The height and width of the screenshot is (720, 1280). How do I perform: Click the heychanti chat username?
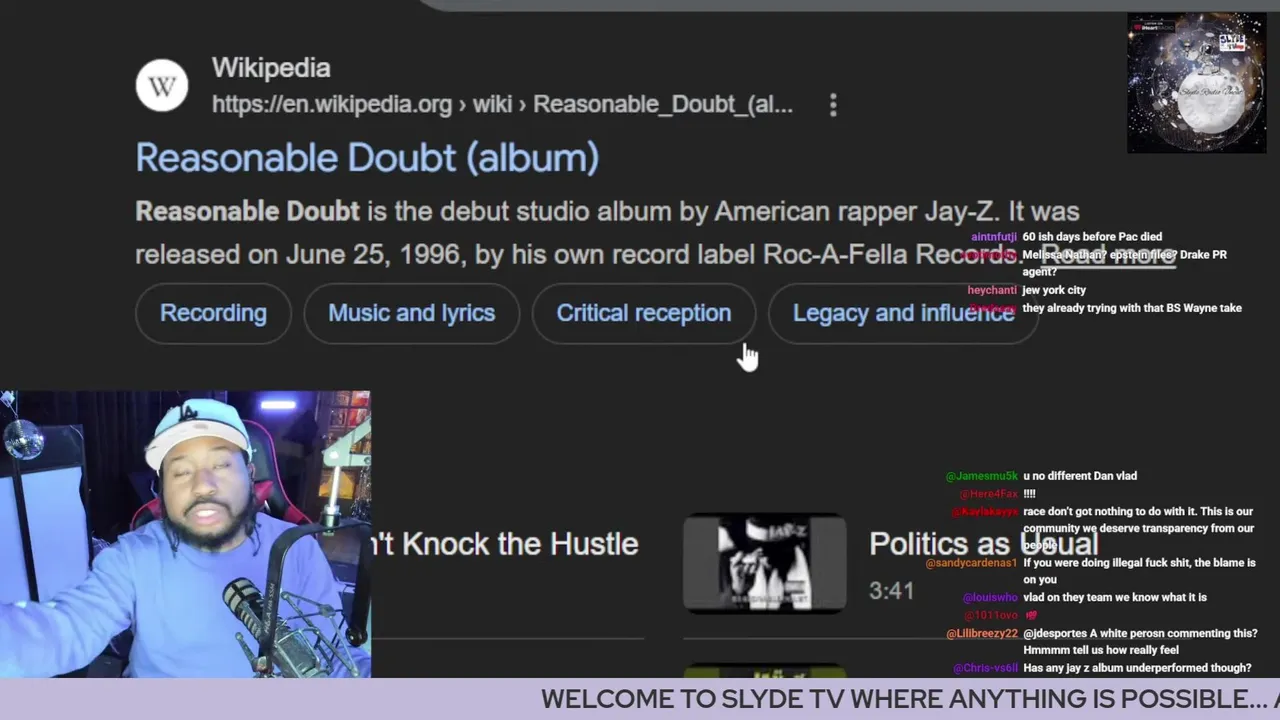pyautogui.click(x=992, y=290)
